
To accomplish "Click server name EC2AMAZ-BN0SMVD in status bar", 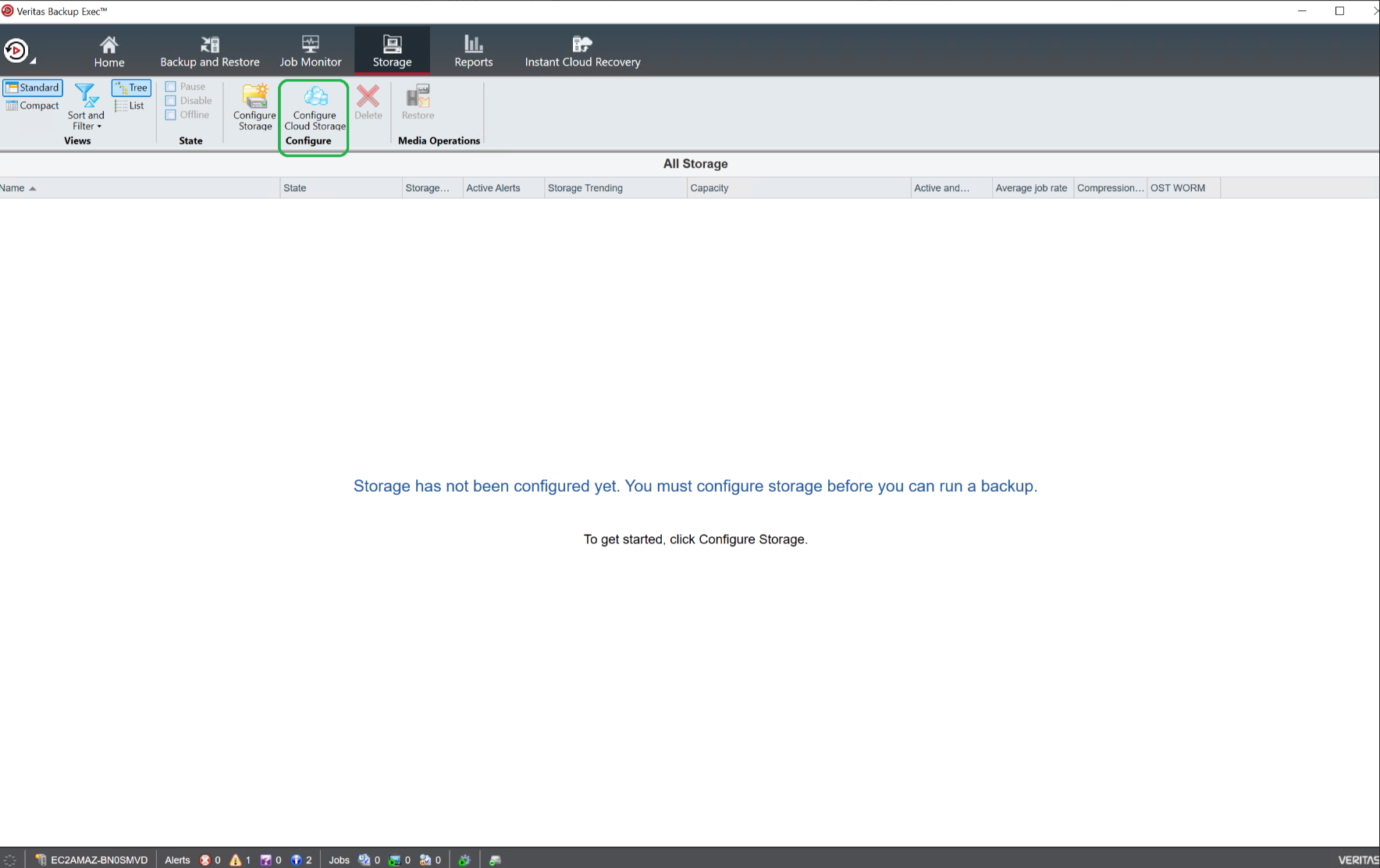I will (x=99, y=860).
